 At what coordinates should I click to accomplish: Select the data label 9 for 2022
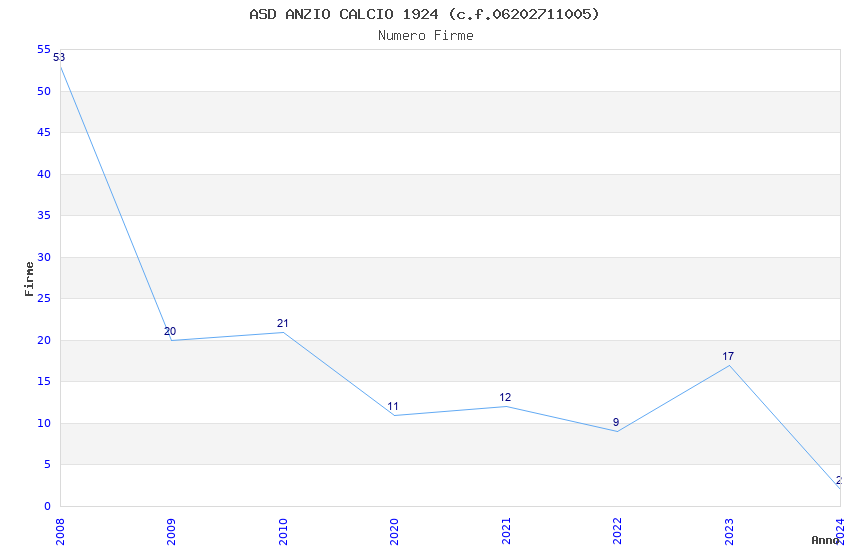[x=616, y=423]
